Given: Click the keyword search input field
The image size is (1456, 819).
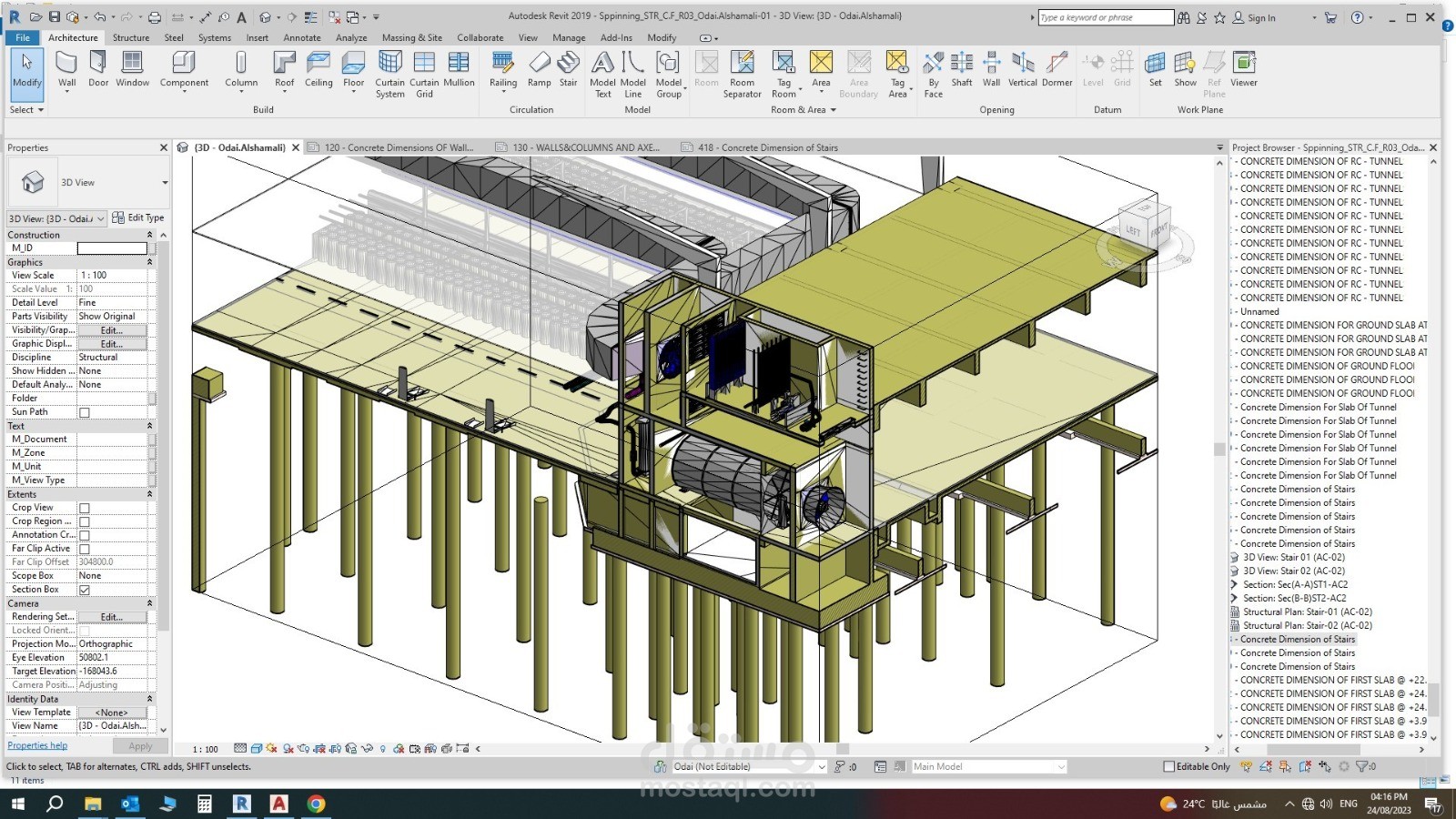Looking at the screenshot, I should [1106, 17].
